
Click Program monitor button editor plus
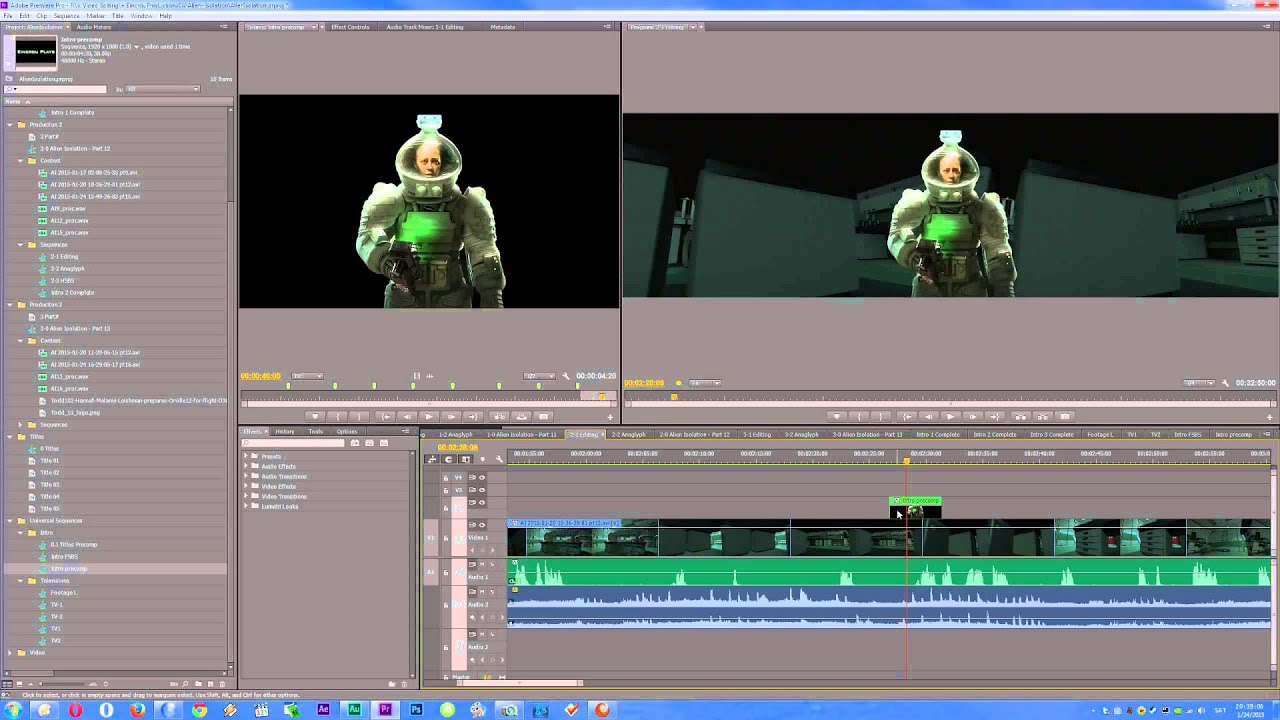pos(1270,417)
